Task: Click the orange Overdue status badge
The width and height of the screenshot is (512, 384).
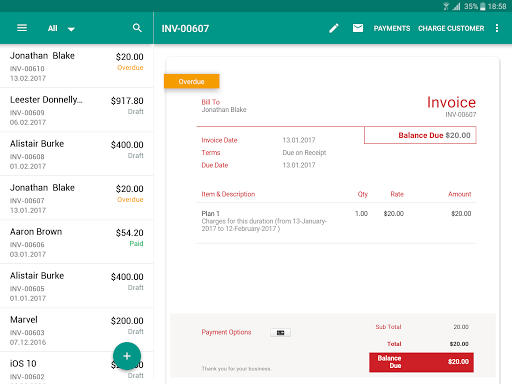Action: point(192,81)
